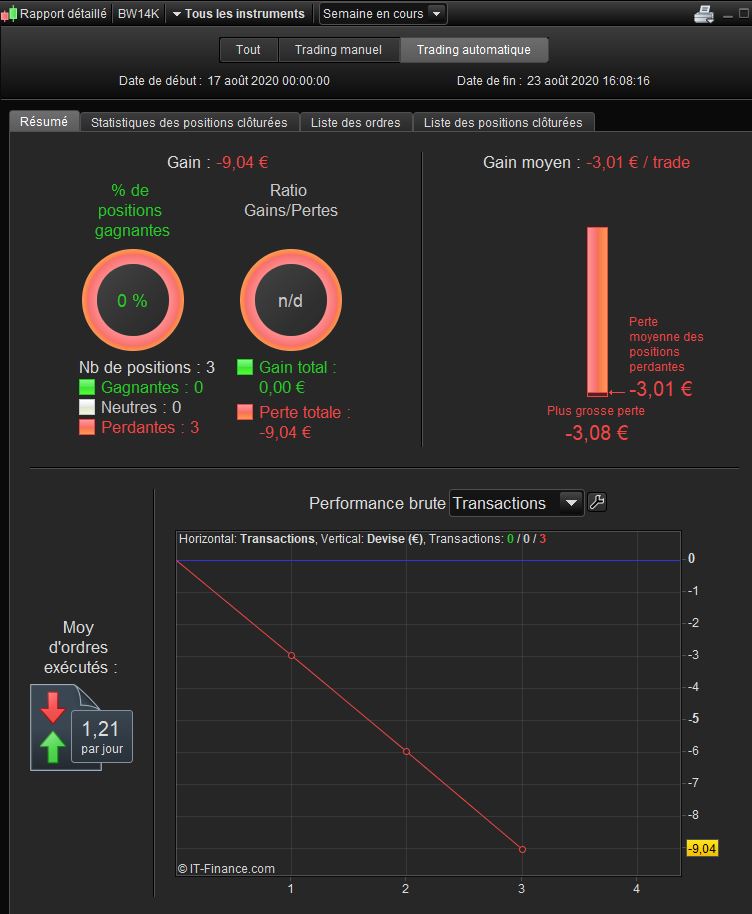
Task: Open the Résumé tab
Action: (44, 121)
